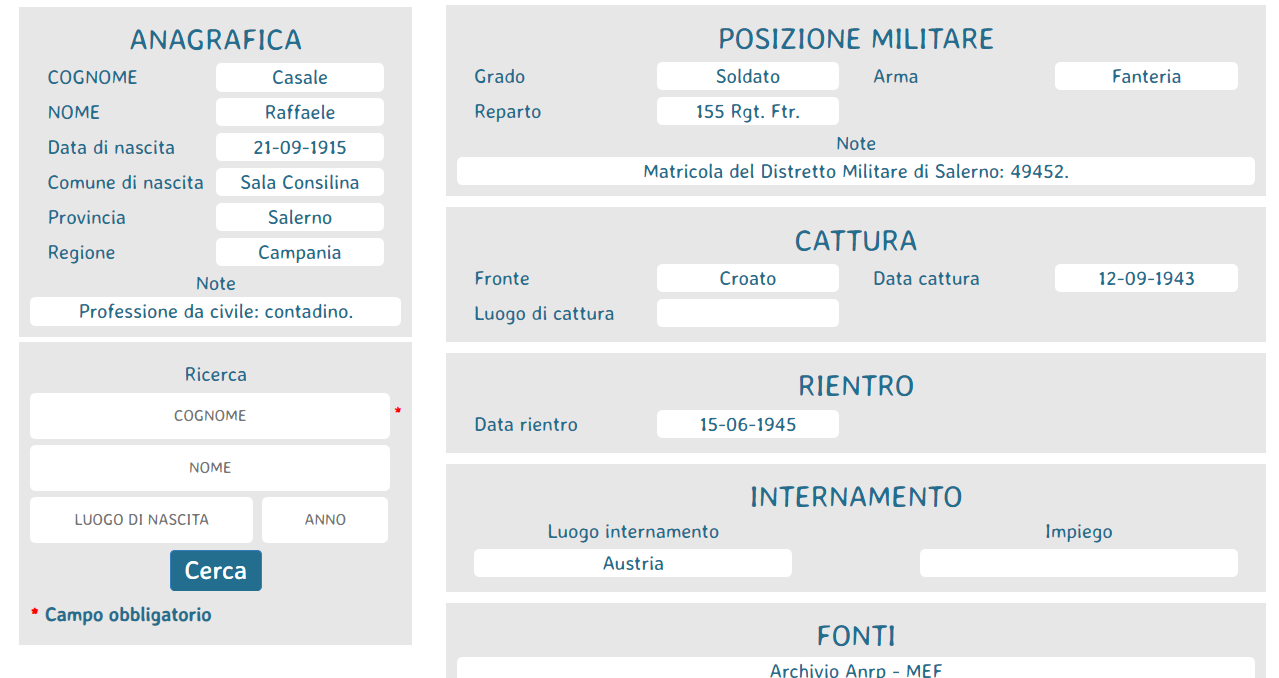Click the Cerca search button
The image size is (1279, 678).
(216, 570)
